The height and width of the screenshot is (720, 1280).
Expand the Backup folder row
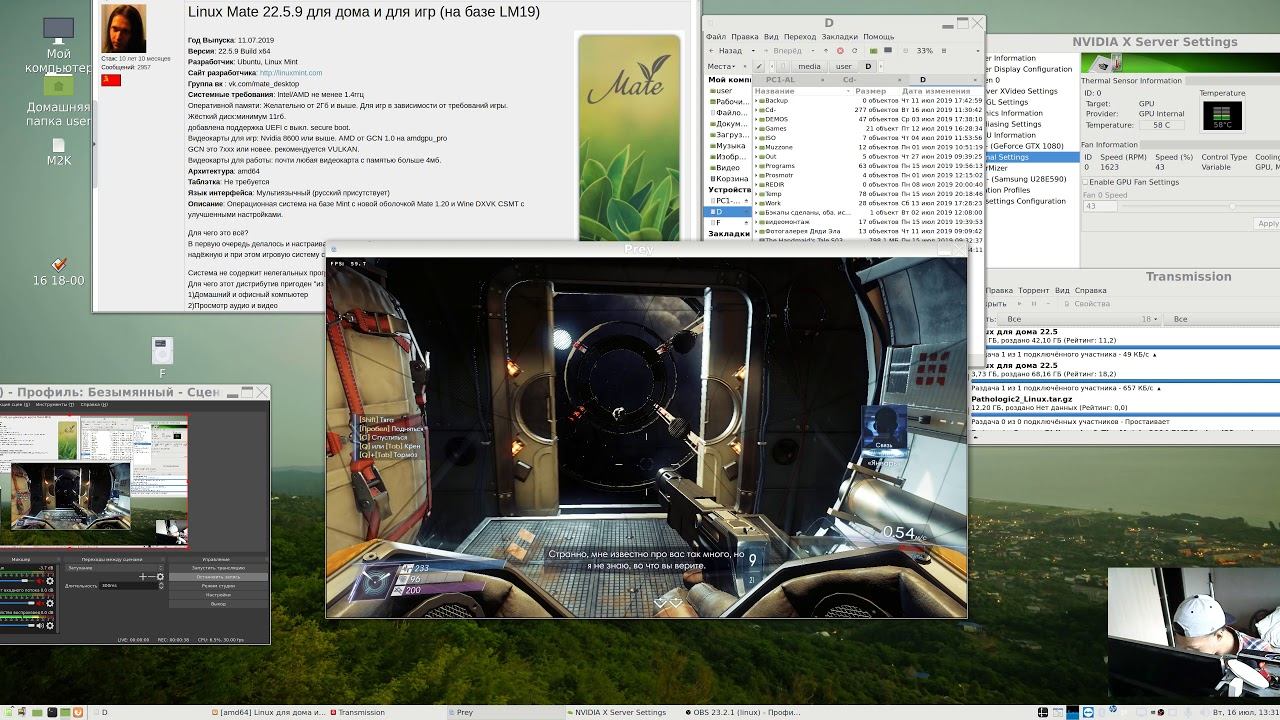pos(756,100)
